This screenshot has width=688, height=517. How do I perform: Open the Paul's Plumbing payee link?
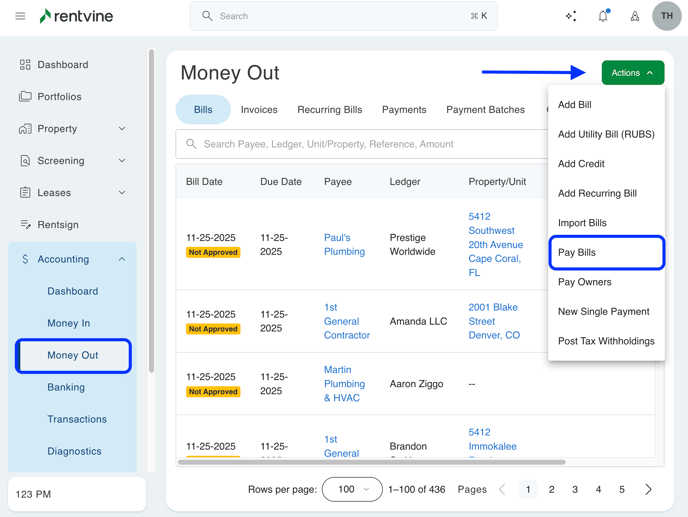point(344,245)
